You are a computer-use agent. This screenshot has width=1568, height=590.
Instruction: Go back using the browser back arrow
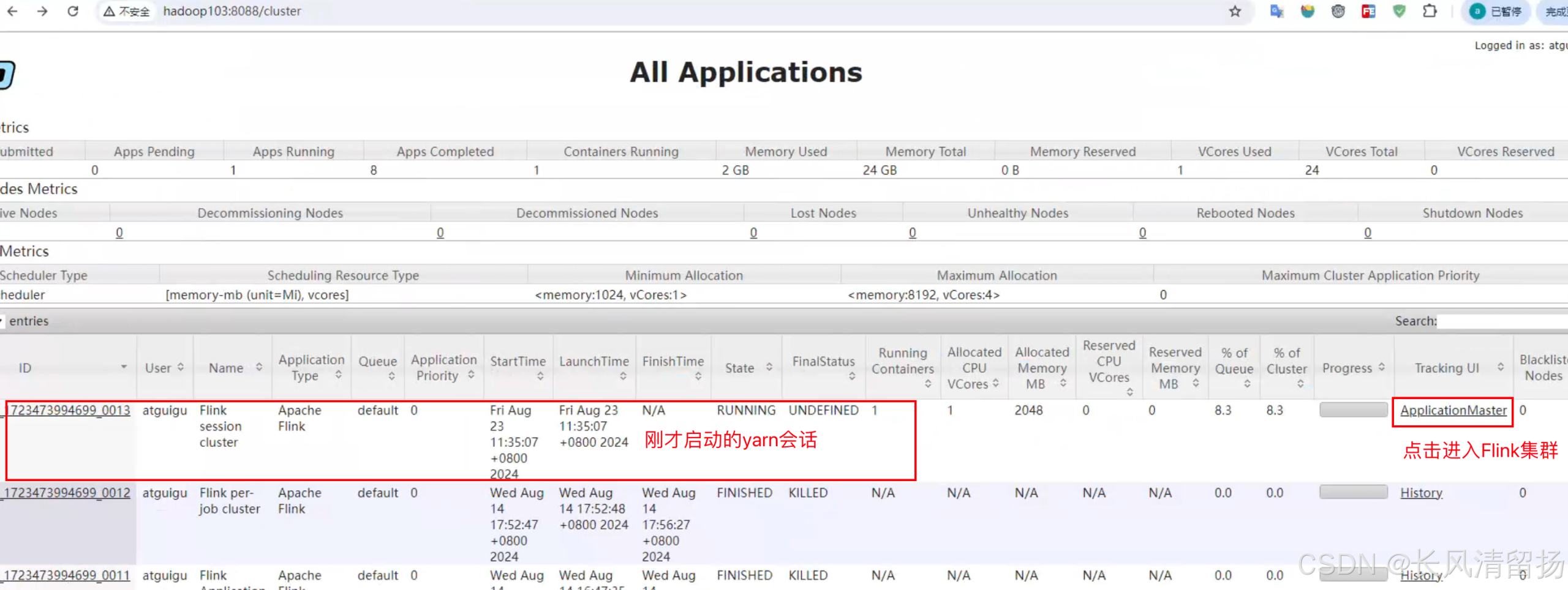[12, 11]
